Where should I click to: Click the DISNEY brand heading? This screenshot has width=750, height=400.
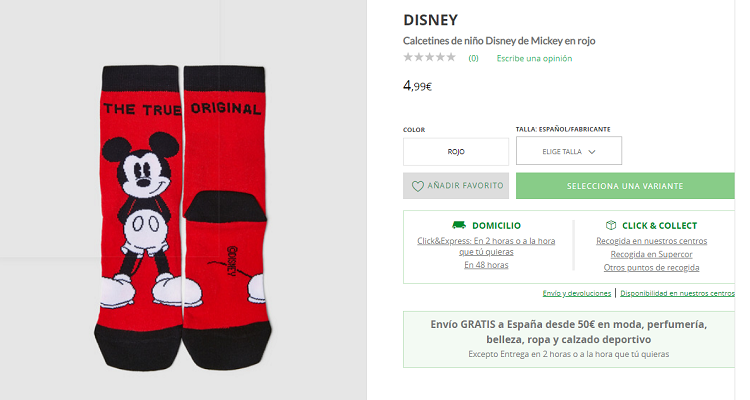tap(430, 19)
